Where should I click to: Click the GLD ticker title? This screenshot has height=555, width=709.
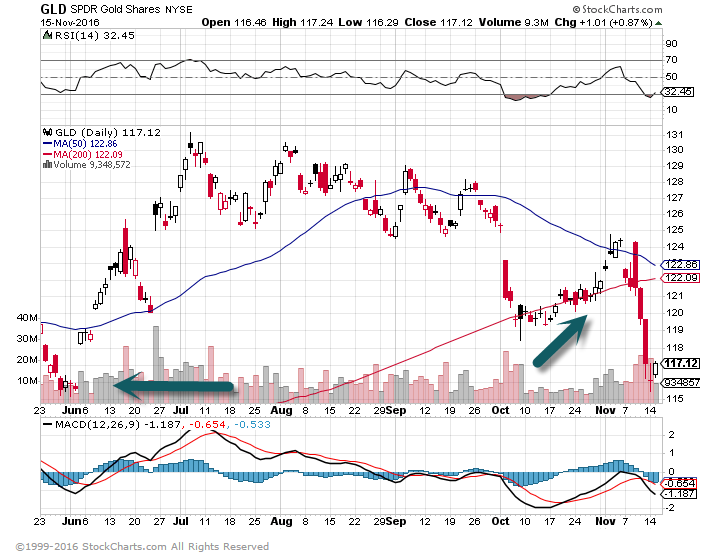(x=53, y=9)
